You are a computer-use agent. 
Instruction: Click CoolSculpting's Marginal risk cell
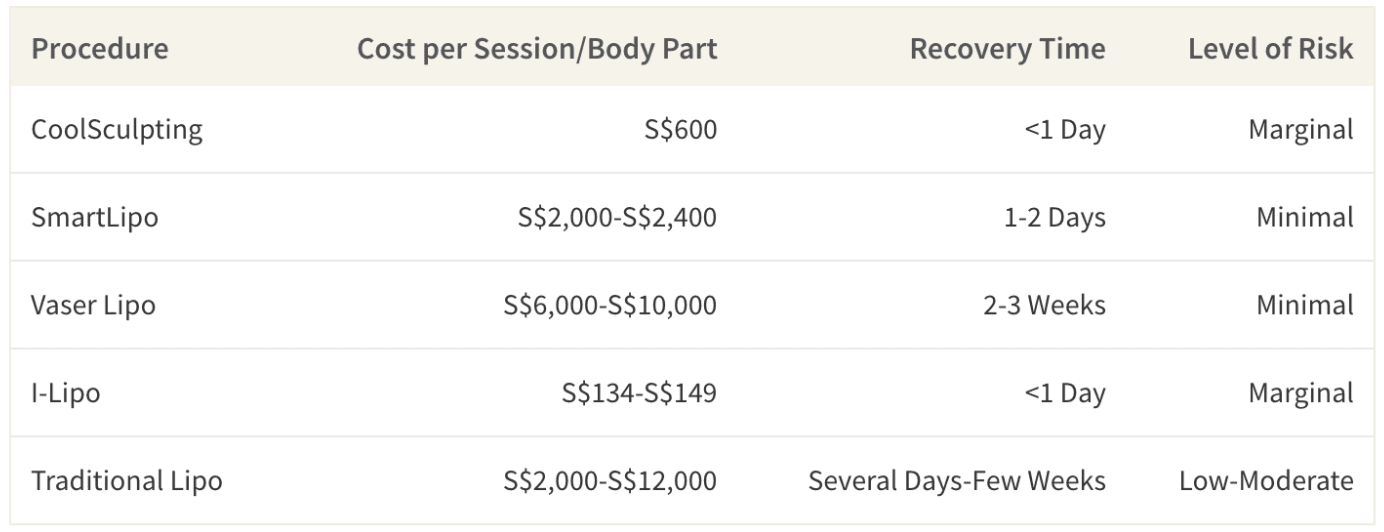point(1301,130)
